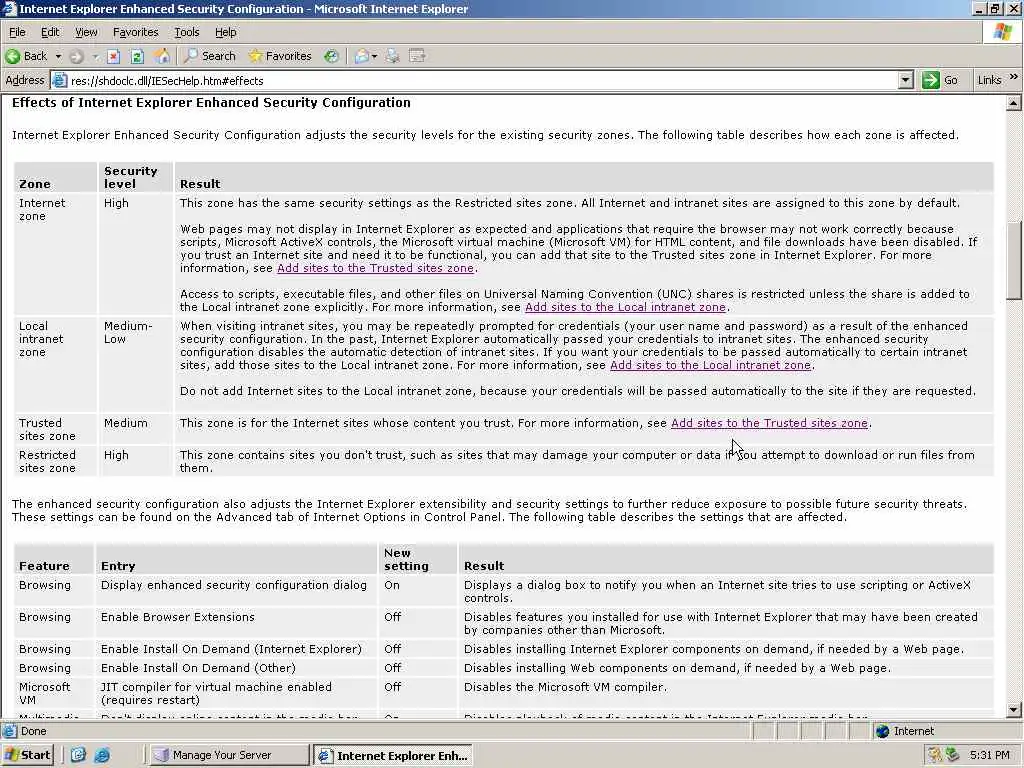
Task: Click the Forward arrow button
Action: pyautogui.click(x=76, y=56)
